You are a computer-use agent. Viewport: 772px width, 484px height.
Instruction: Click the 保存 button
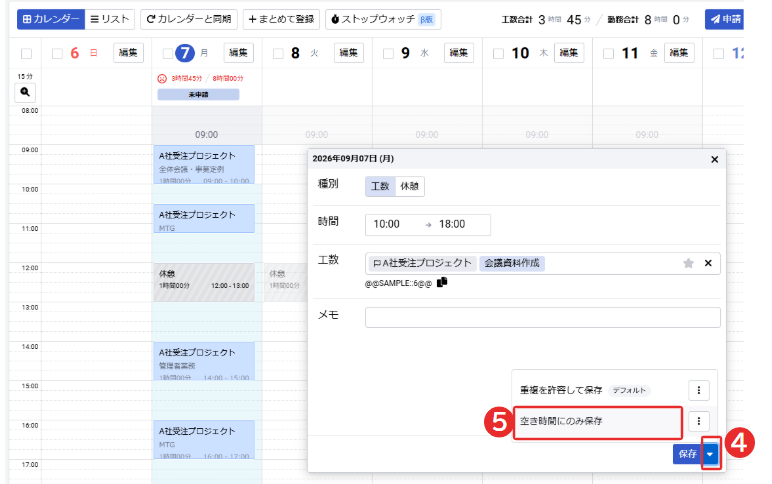(688, 454)
